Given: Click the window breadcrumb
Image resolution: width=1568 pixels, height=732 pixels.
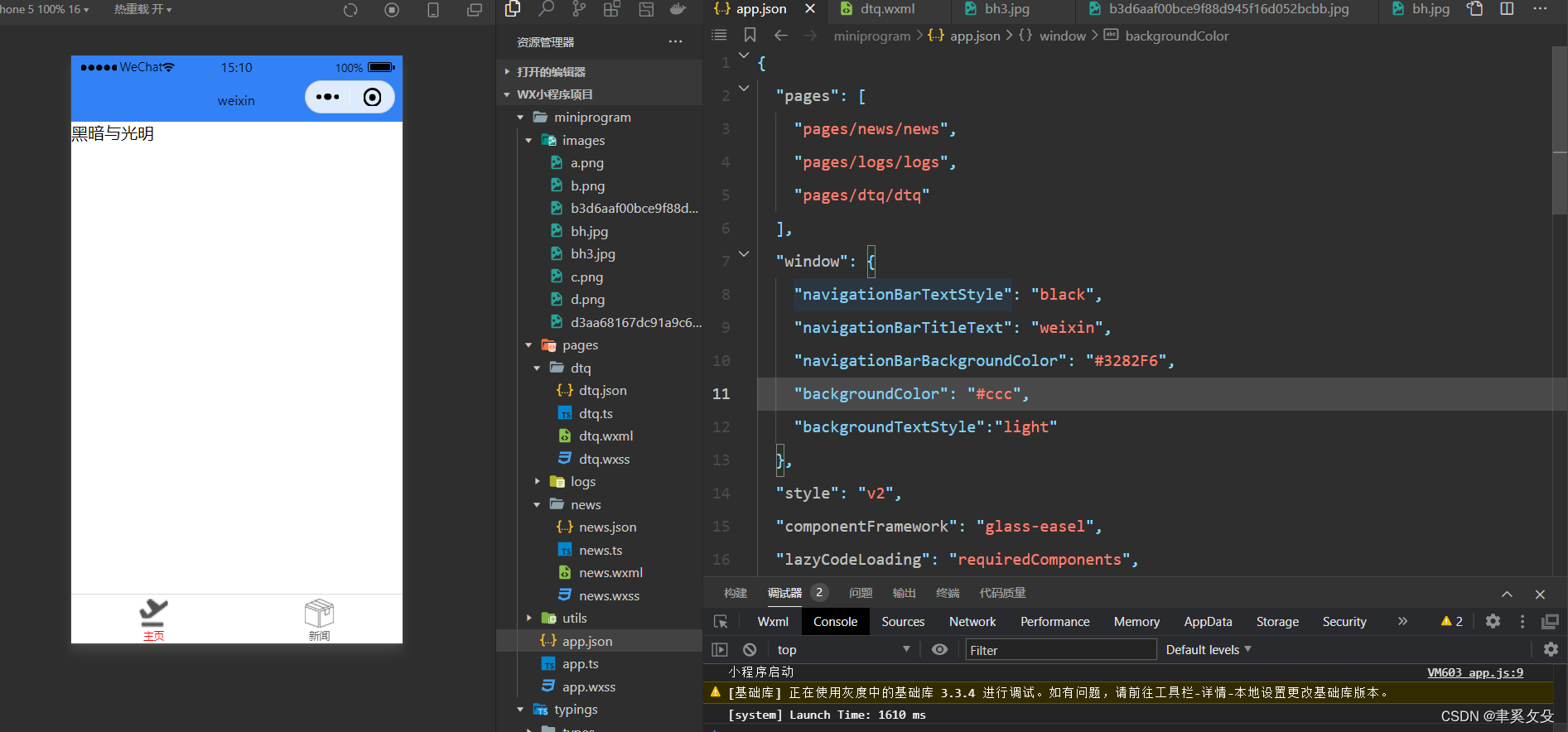Looking at the screenshot, I should point(1062,36).
